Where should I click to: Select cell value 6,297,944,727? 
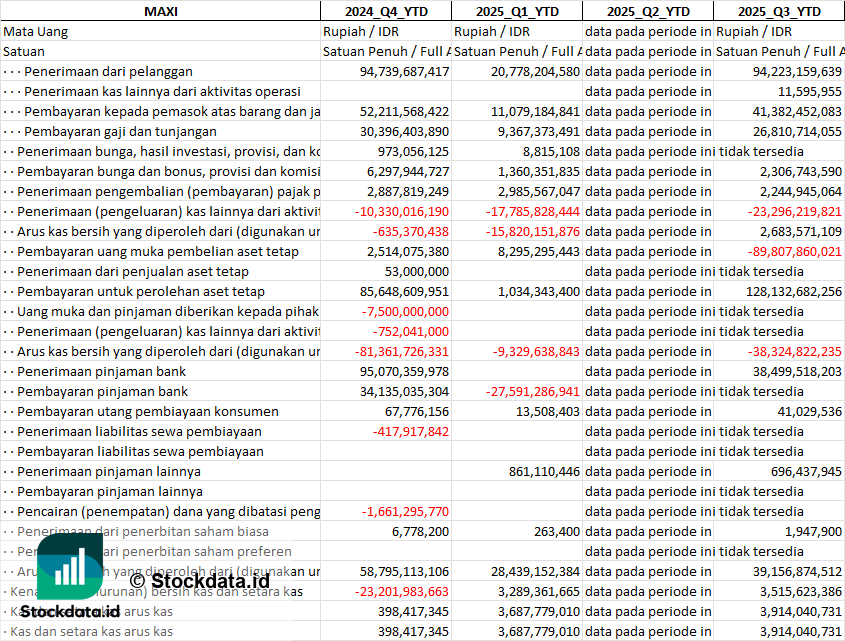(x=408, y=171)
